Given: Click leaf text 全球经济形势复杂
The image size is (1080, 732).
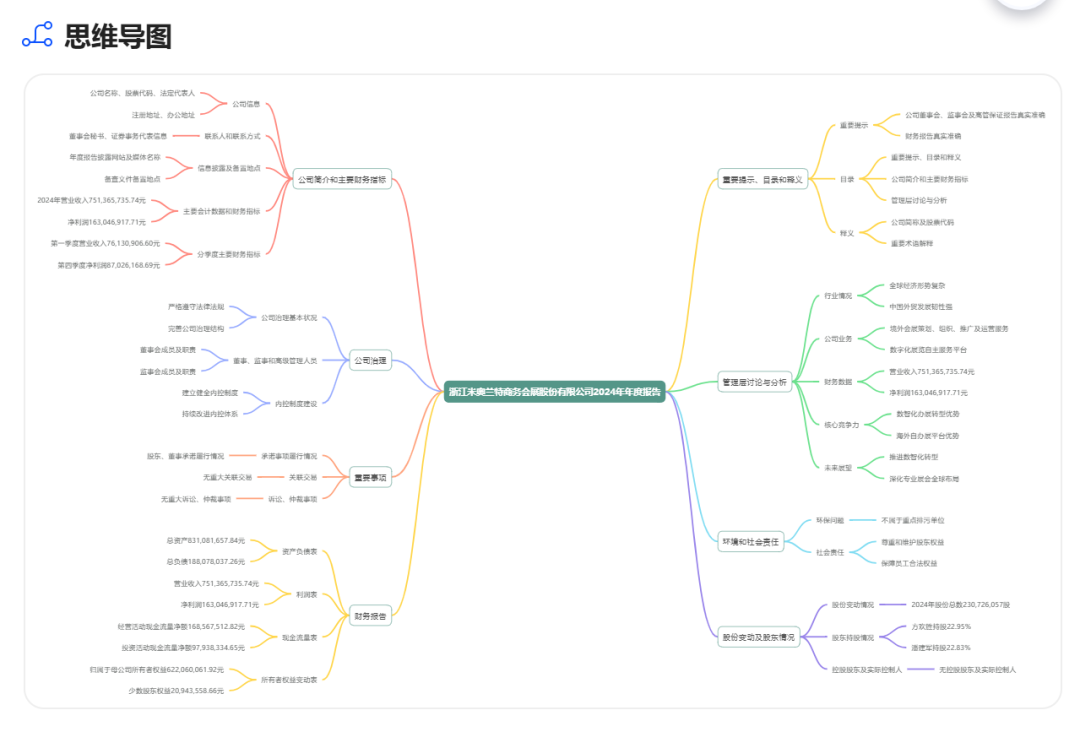Looking at the screenshot, I should 917,286.
